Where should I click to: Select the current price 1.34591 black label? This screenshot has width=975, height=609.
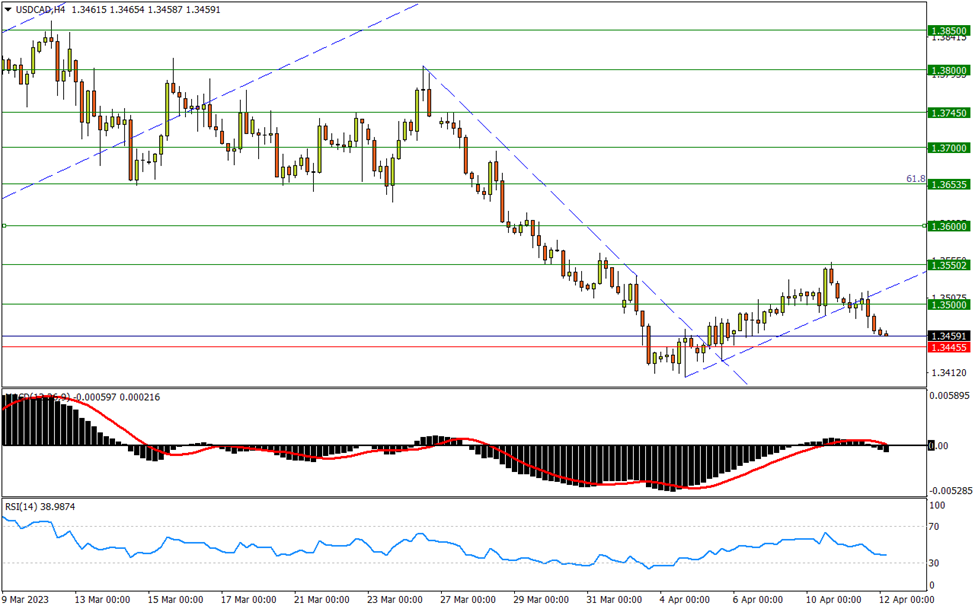(948, 335)
